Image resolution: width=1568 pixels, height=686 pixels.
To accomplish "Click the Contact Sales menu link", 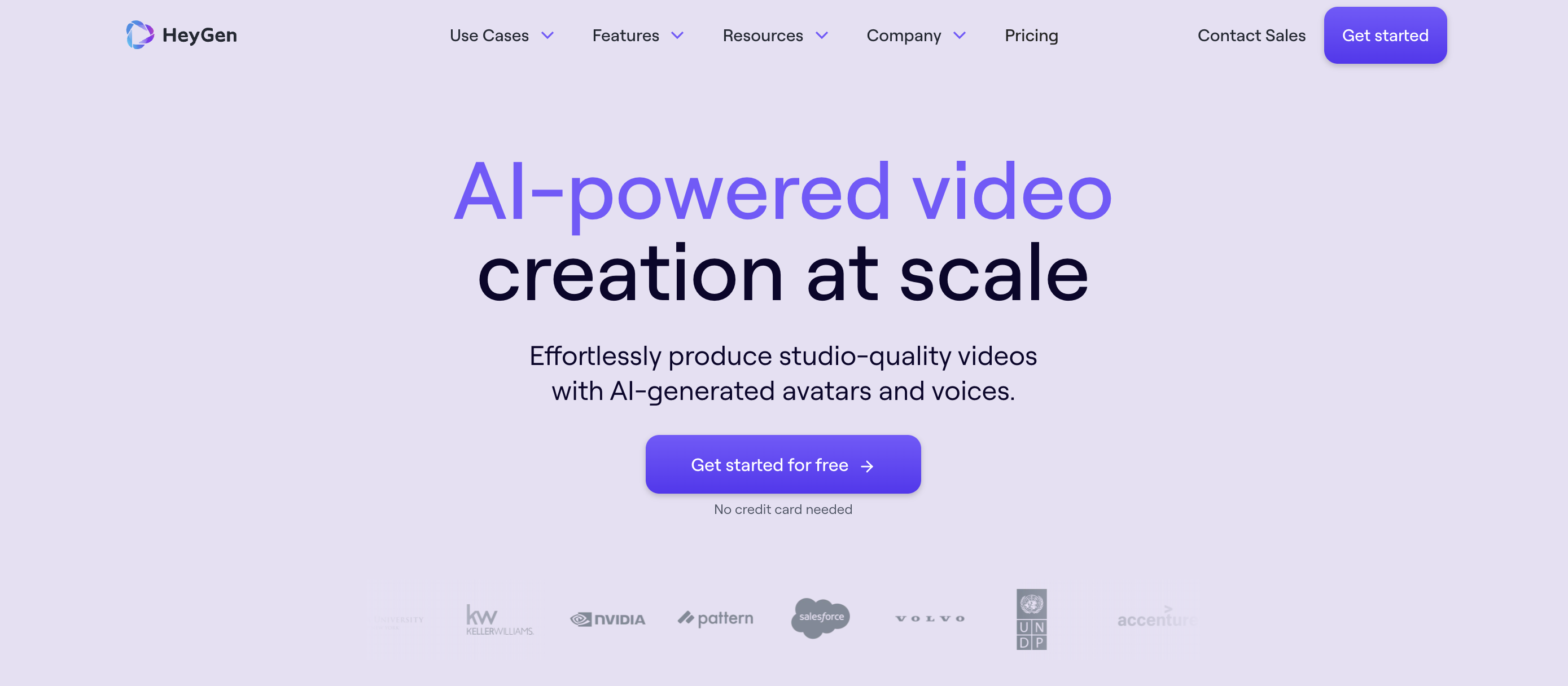I will coord(1252,35).
